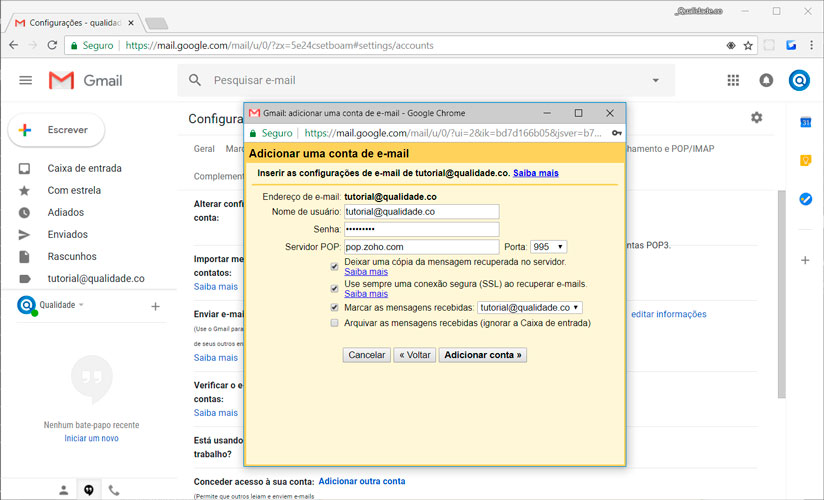Click editar informações link

pos(668,314)
